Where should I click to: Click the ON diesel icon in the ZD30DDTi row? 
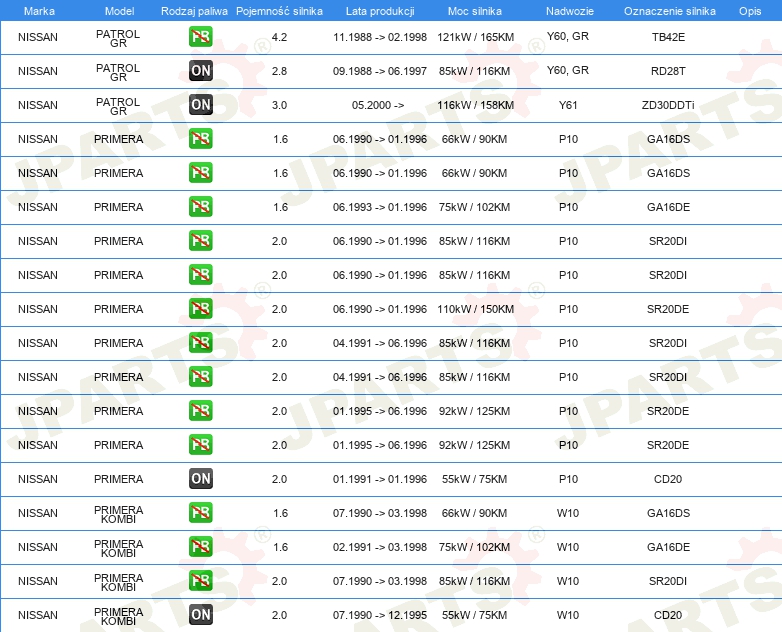[200, 104]
